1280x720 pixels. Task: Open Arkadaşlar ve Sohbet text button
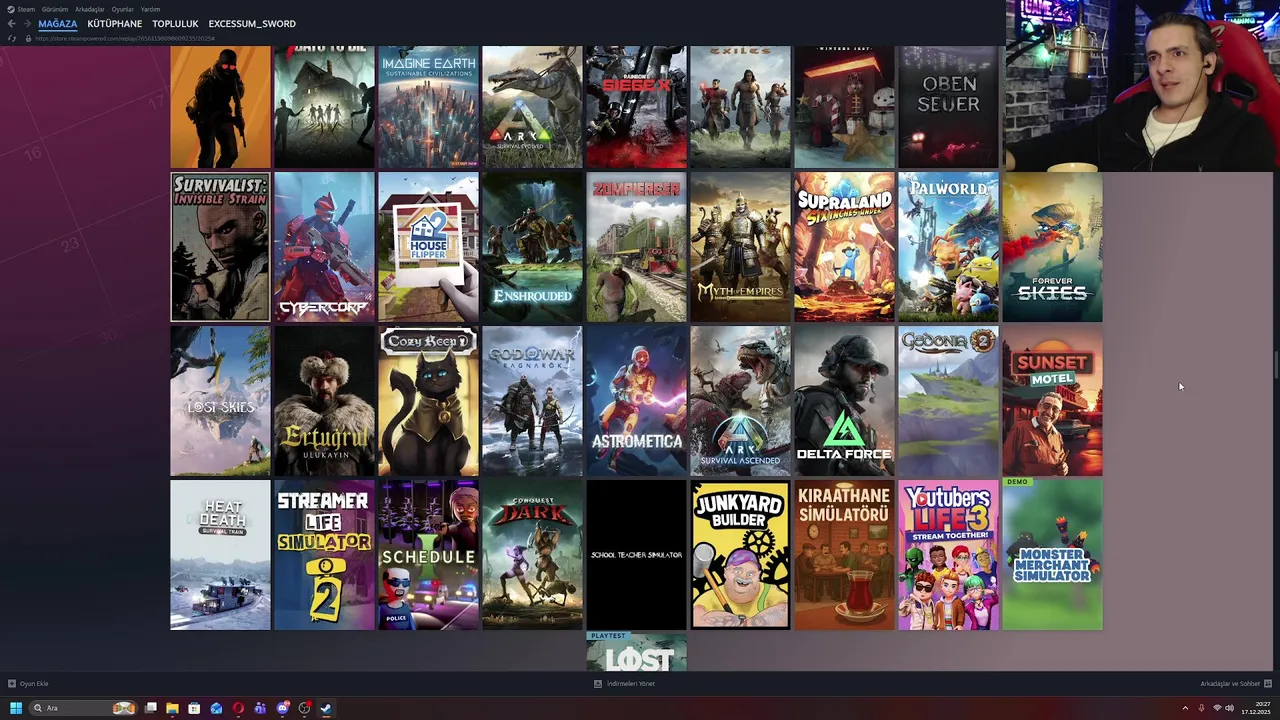[x=1230, y=684]
